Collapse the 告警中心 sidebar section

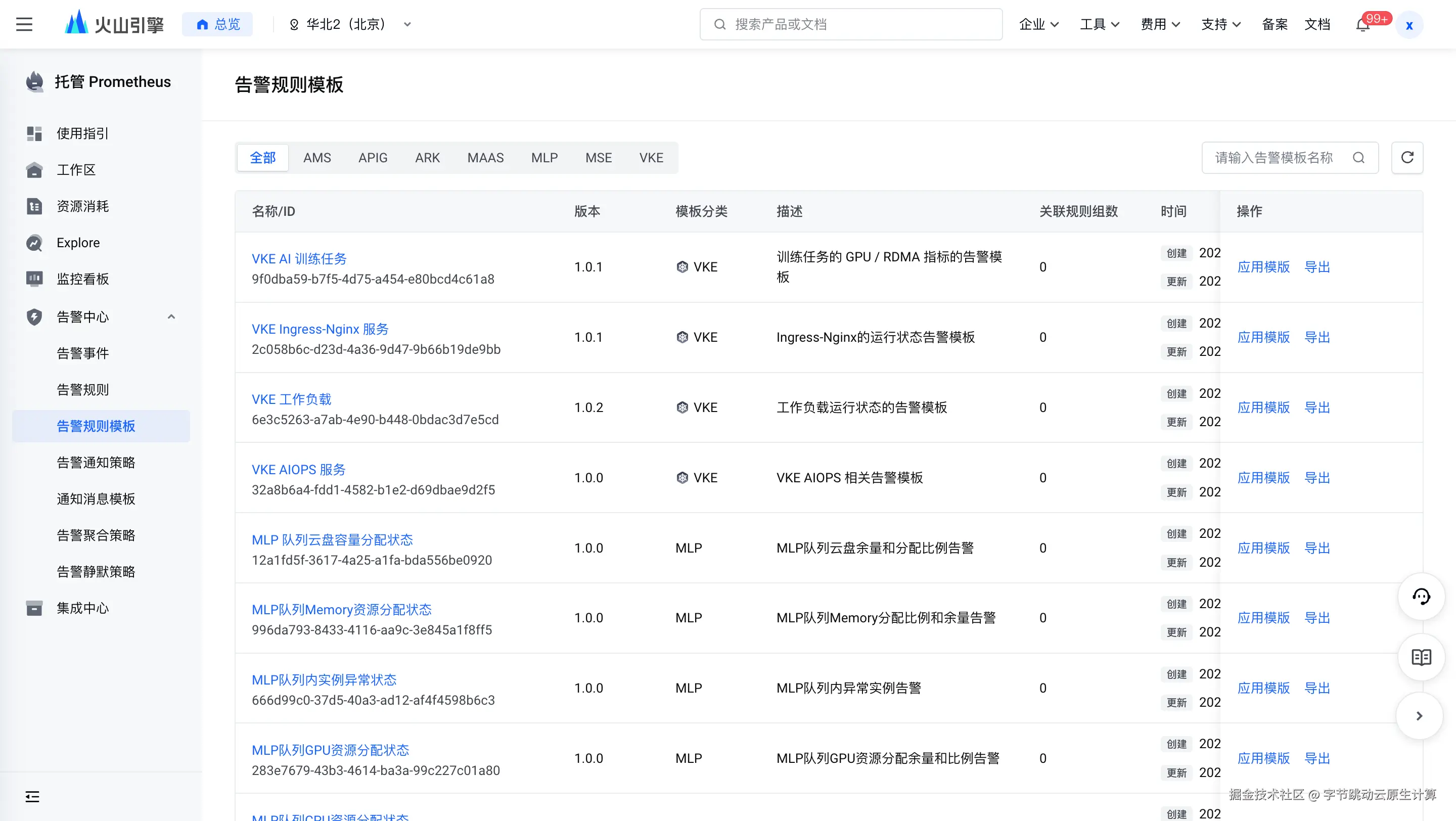tap(171, 317)
